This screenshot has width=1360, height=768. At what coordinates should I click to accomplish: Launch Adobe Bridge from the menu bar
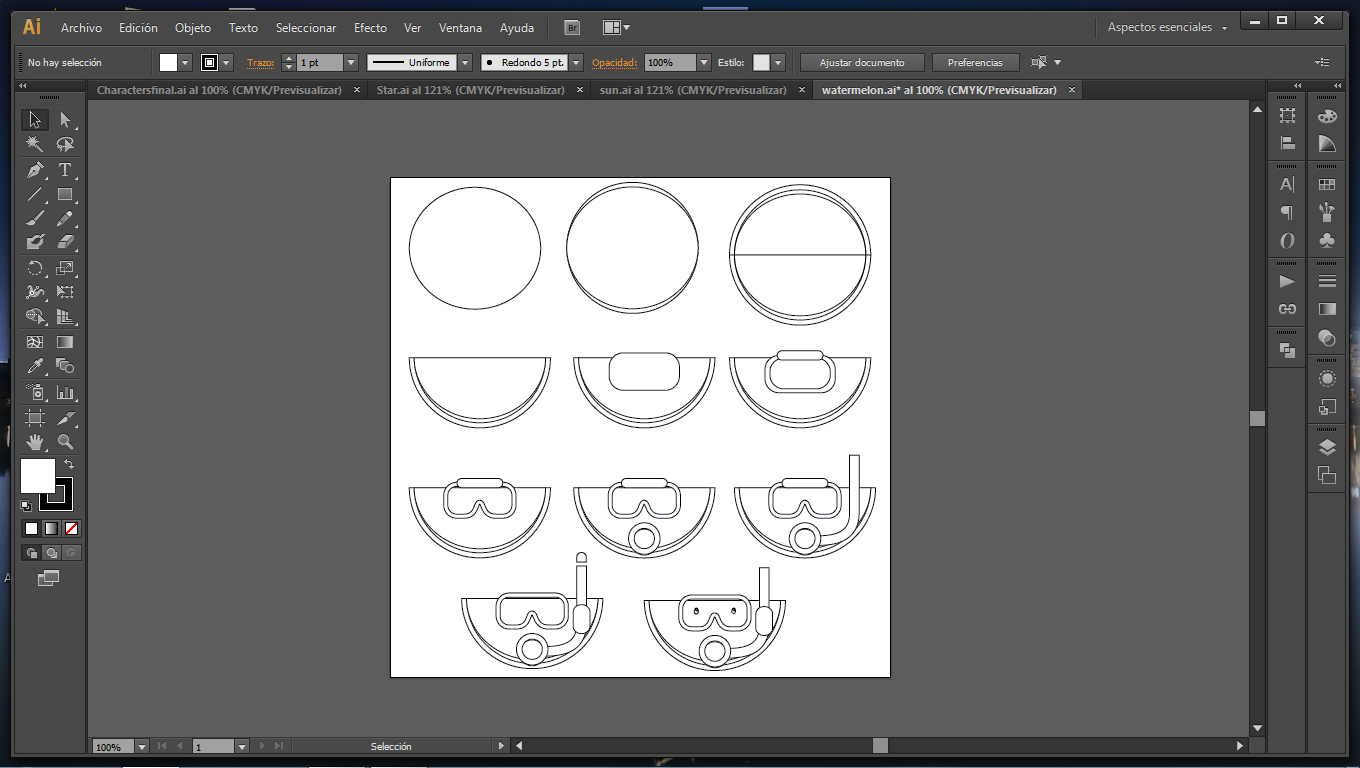pyautogui.click(x=572, y=28)
